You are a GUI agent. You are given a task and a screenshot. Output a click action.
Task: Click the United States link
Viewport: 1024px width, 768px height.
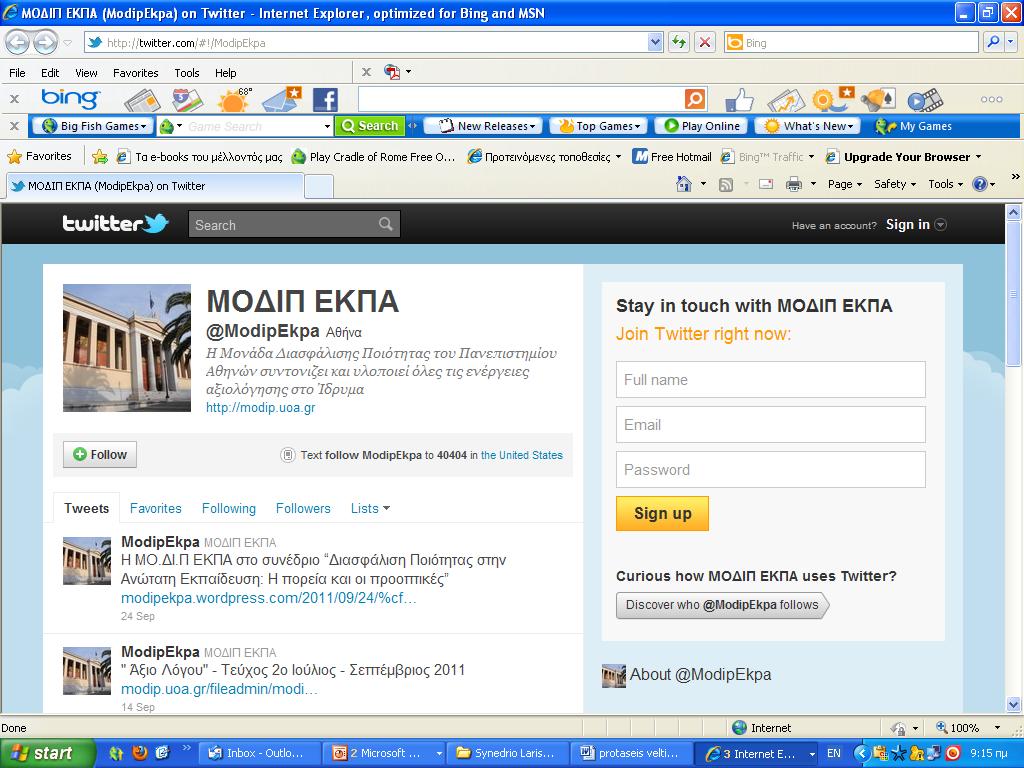coord(522,455)
